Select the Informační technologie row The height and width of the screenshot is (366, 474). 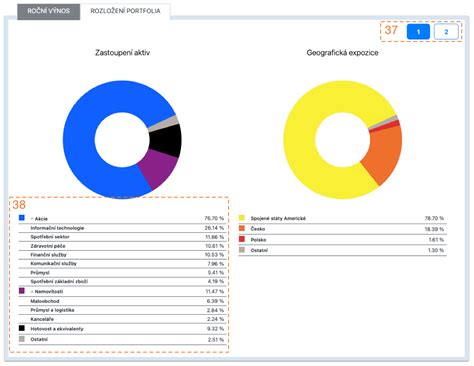[122, 228]
